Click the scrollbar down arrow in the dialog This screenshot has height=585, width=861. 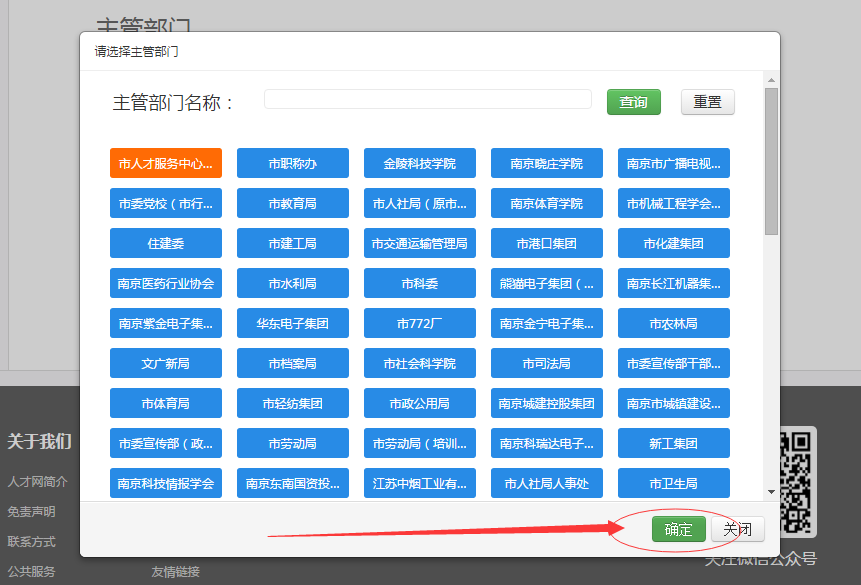click(x=770, y=492)
